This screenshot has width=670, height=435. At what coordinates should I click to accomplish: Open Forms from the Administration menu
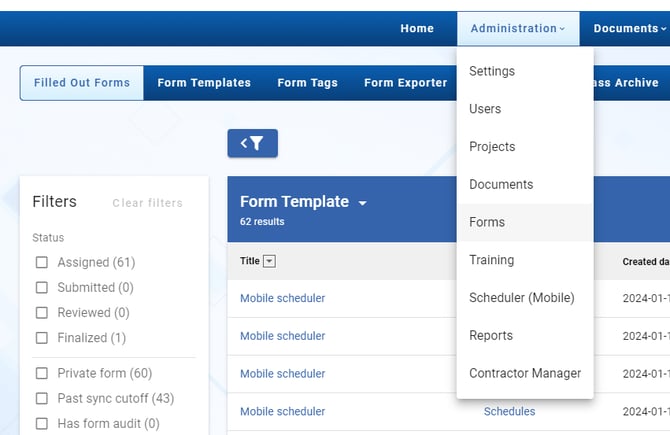(487, 222)
